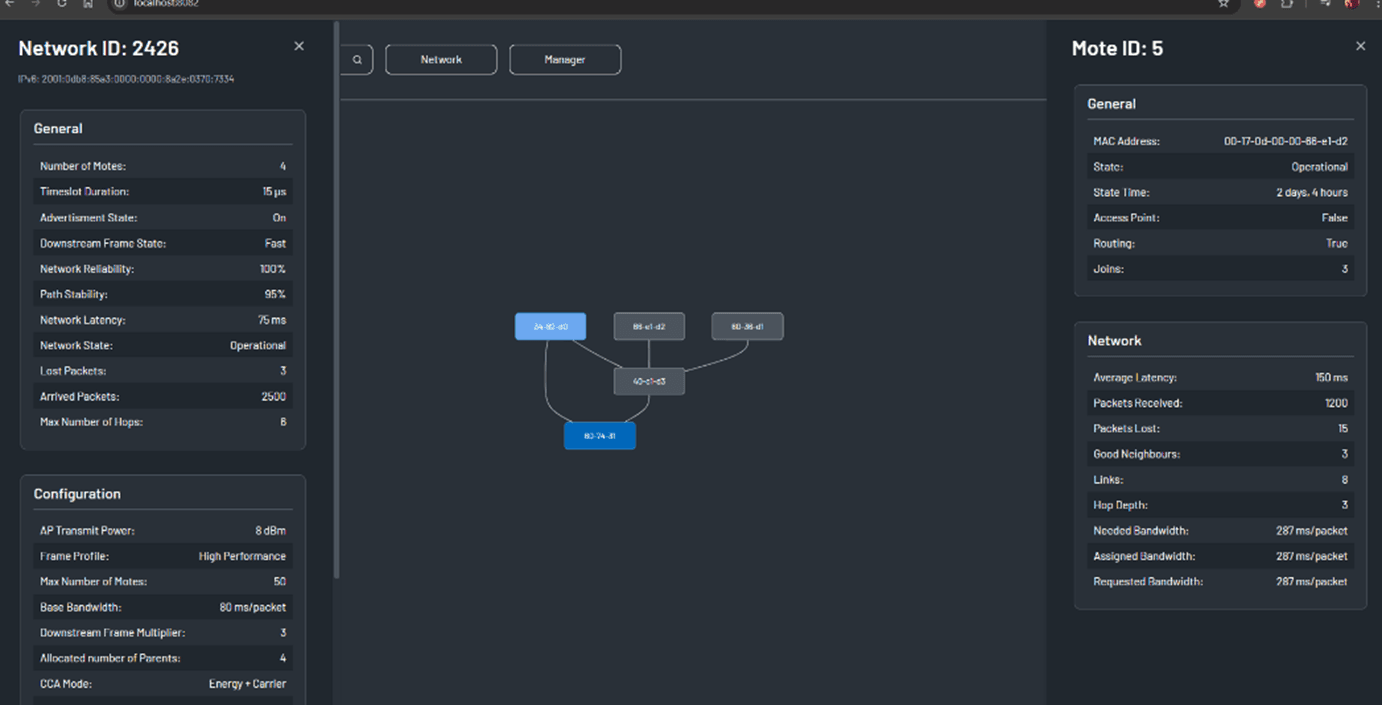Click the Path Stability row
The width and height of the screenshot is (1382, 705).
point(163,295)
